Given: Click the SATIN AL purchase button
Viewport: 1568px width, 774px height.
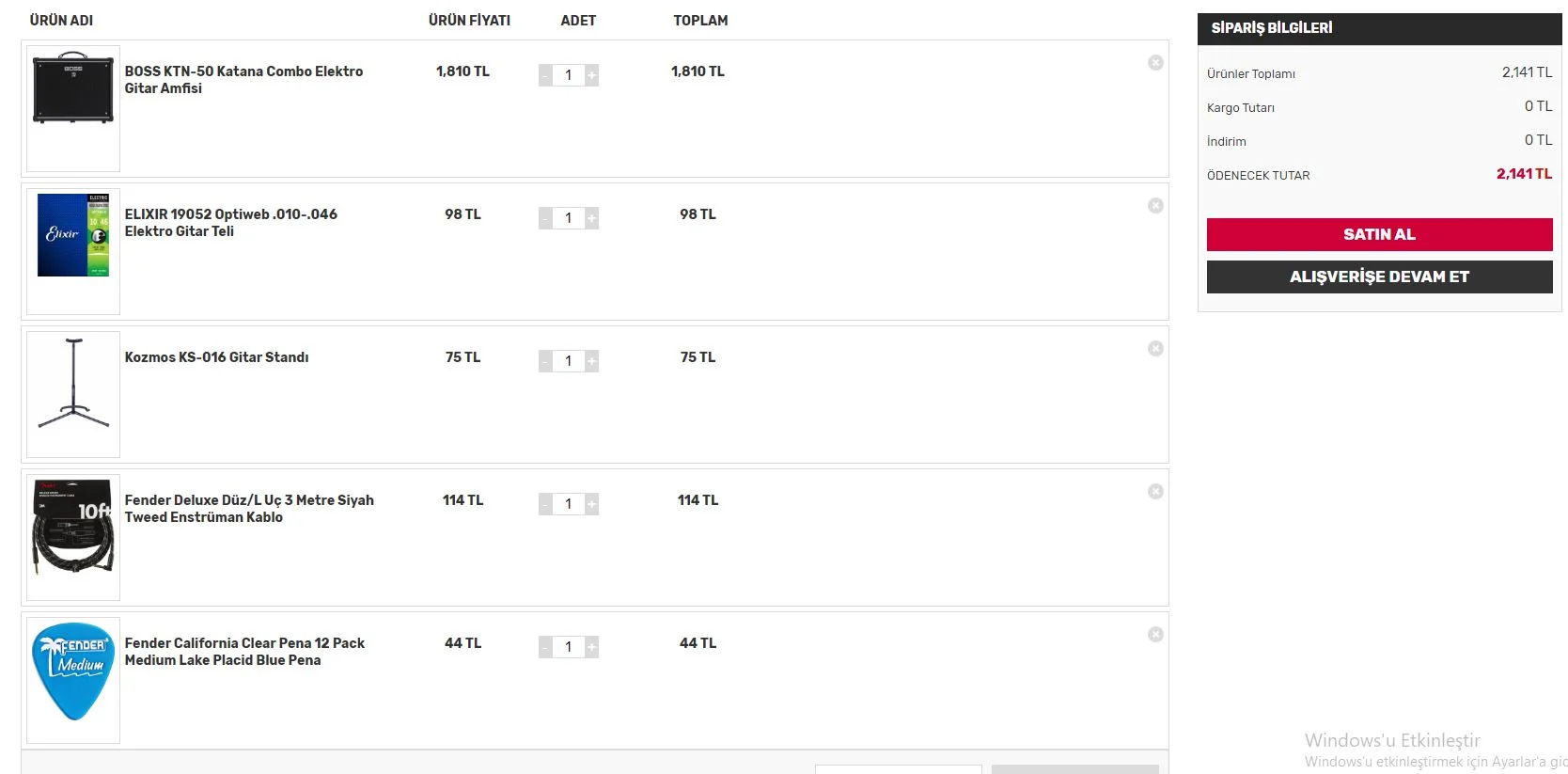Looking at the screenshot, I should [x=1379, y=234].
